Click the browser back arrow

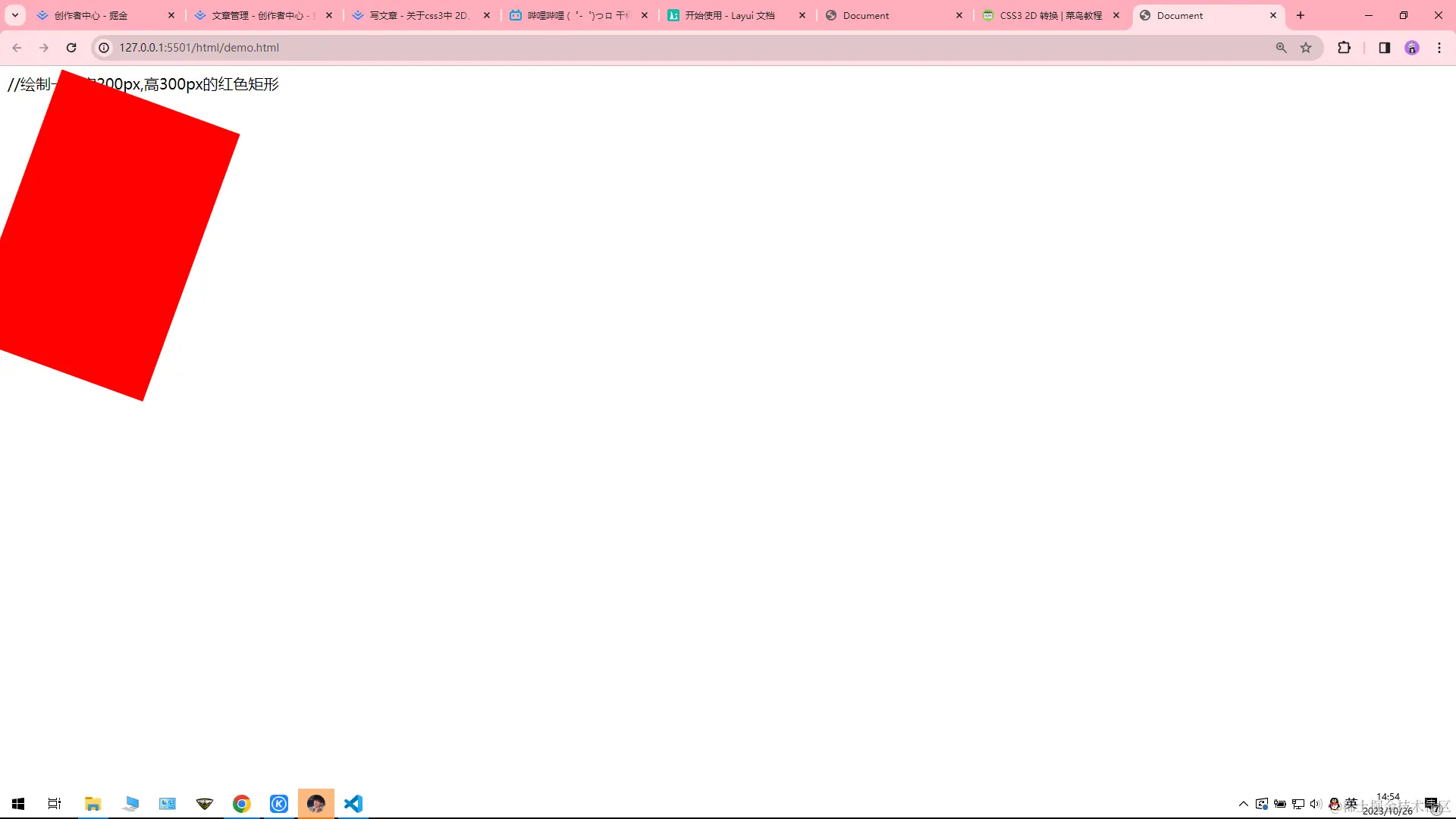[17, 48]
